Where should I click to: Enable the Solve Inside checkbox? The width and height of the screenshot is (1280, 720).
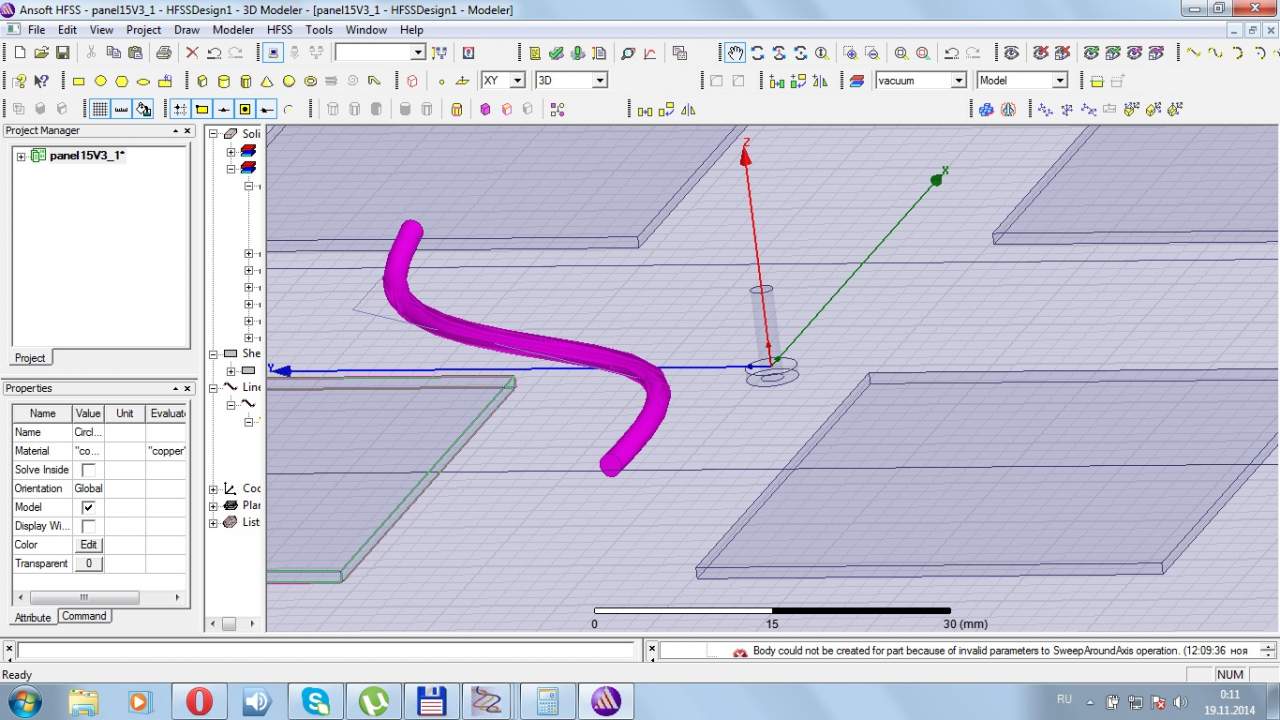[x=88, y=470]
